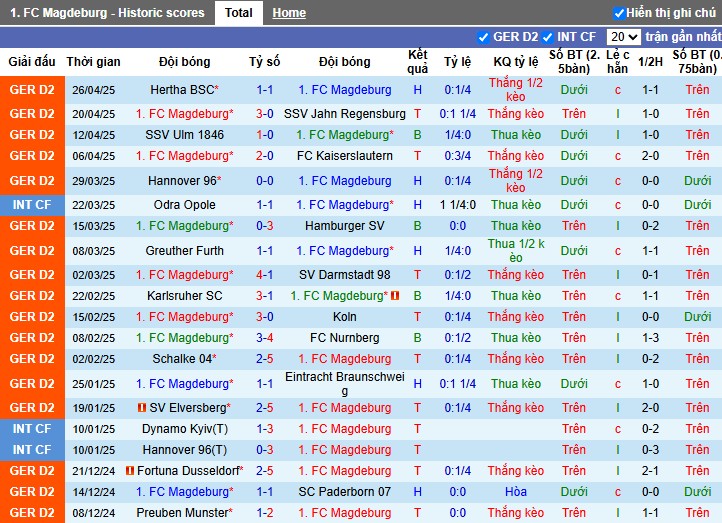Click half-time score 0-3 in Hannover 96(T) row
This screenshot has height=523, width=722.
650,450
